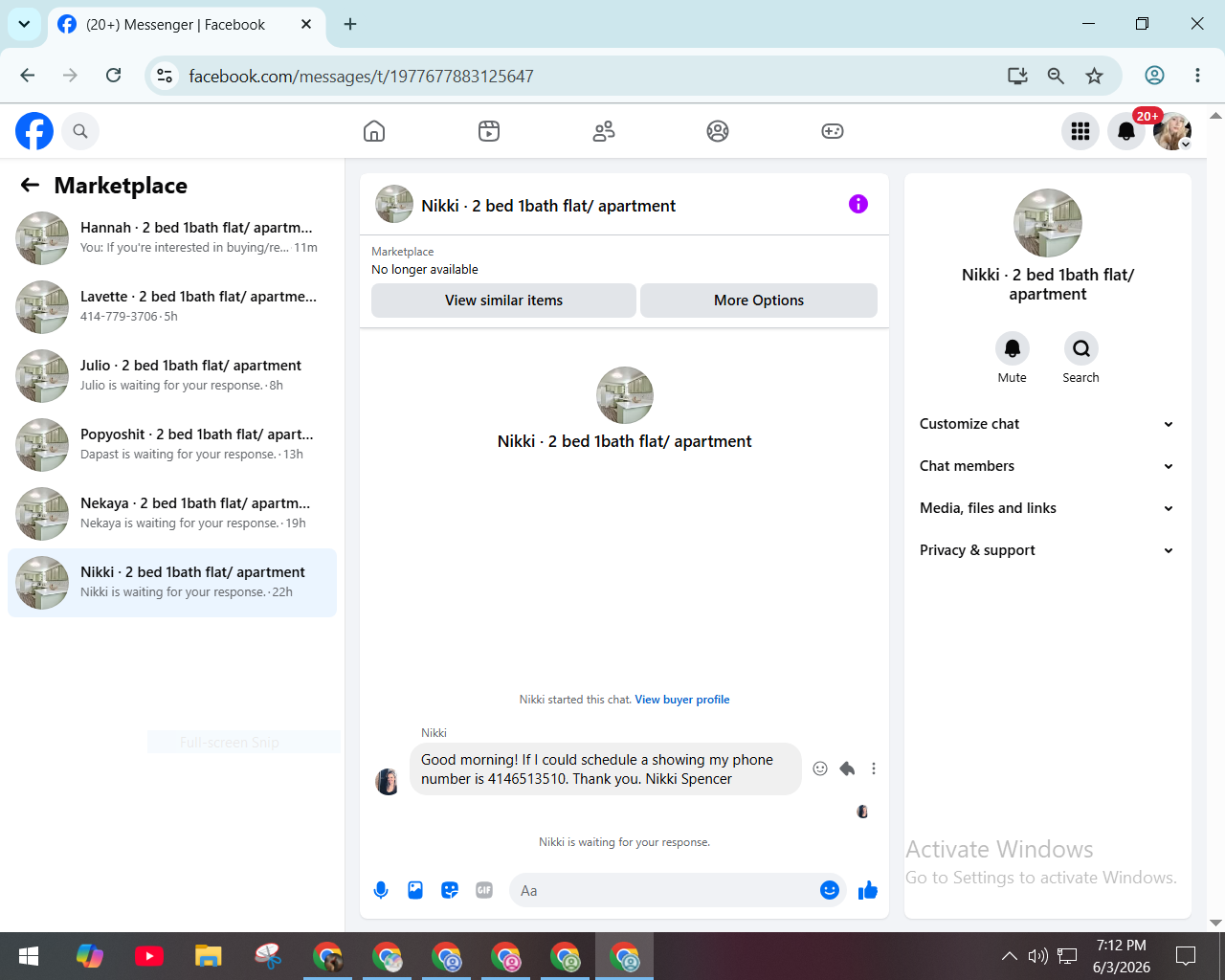Expand Chat members section
Screen dimensions: 1225x980
[x=1047, y=466]
